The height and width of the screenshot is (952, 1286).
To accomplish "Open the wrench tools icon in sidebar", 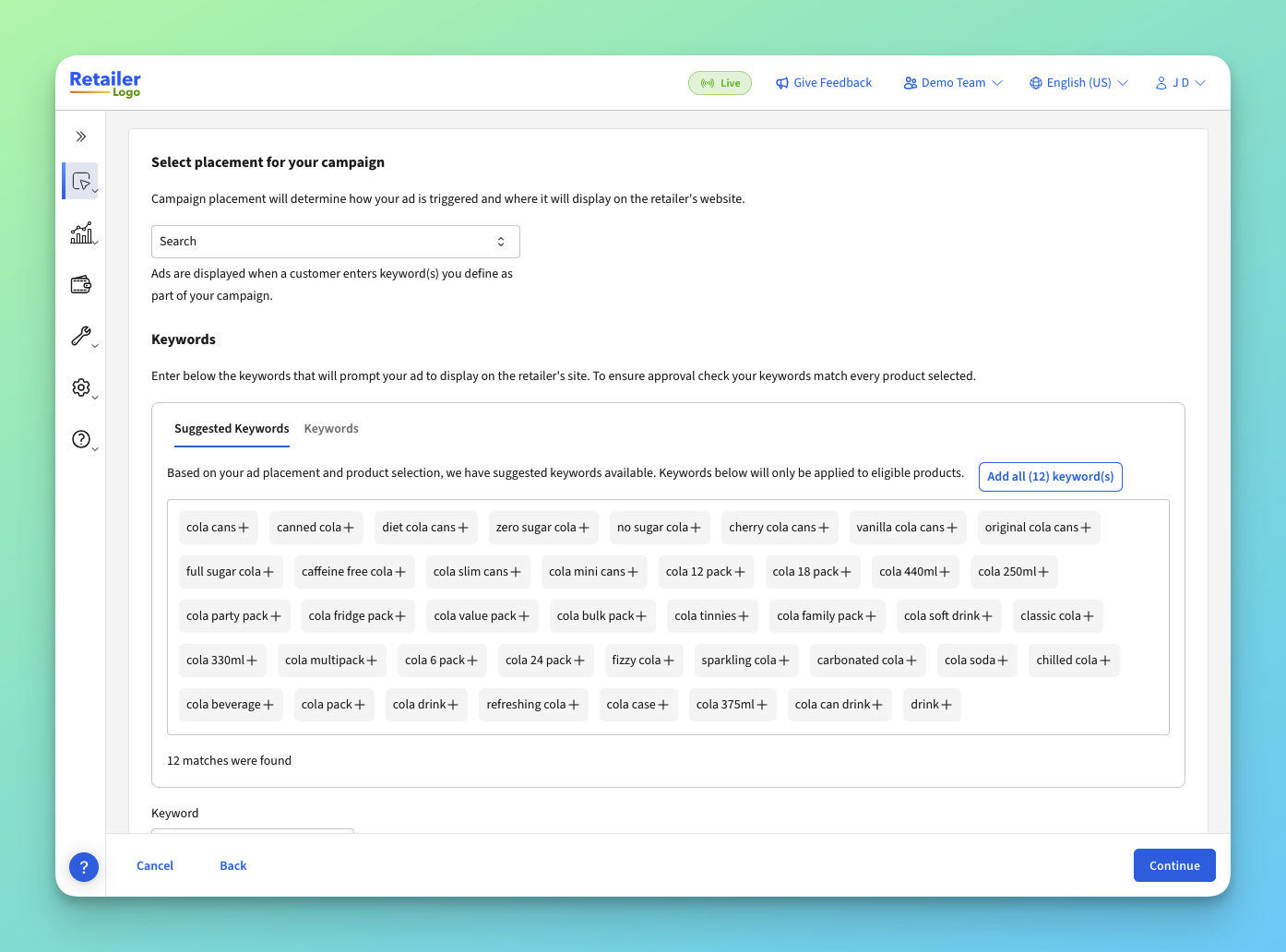I will point(81,336).
